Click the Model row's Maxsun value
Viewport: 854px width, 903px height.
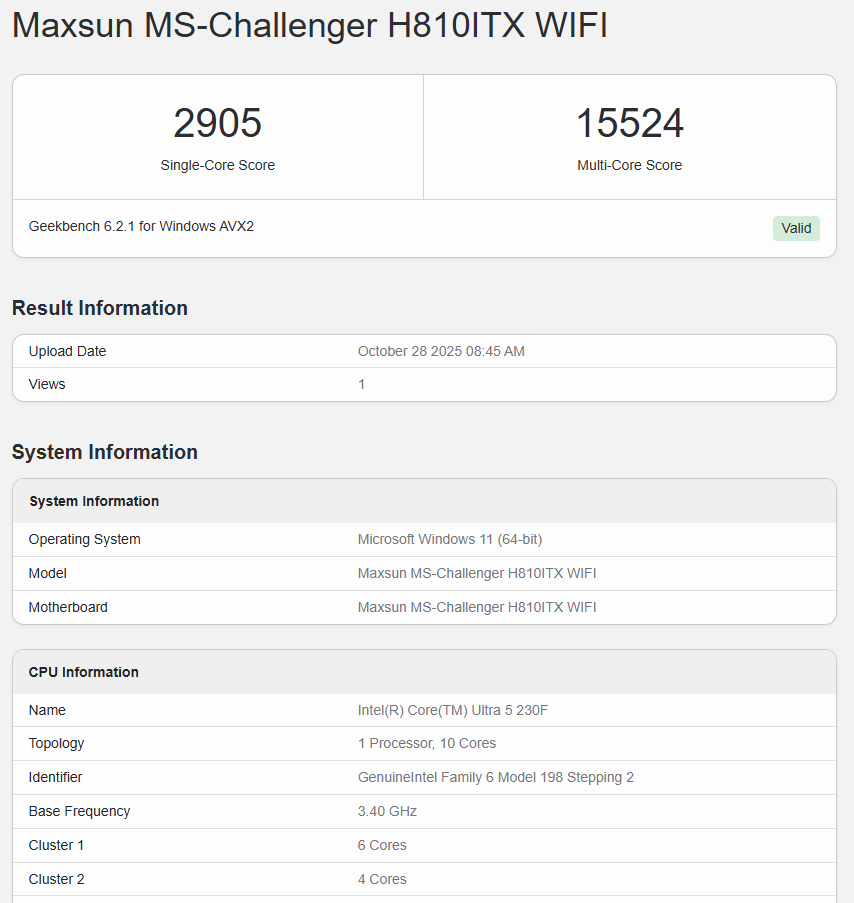click(x=477, y=573)
